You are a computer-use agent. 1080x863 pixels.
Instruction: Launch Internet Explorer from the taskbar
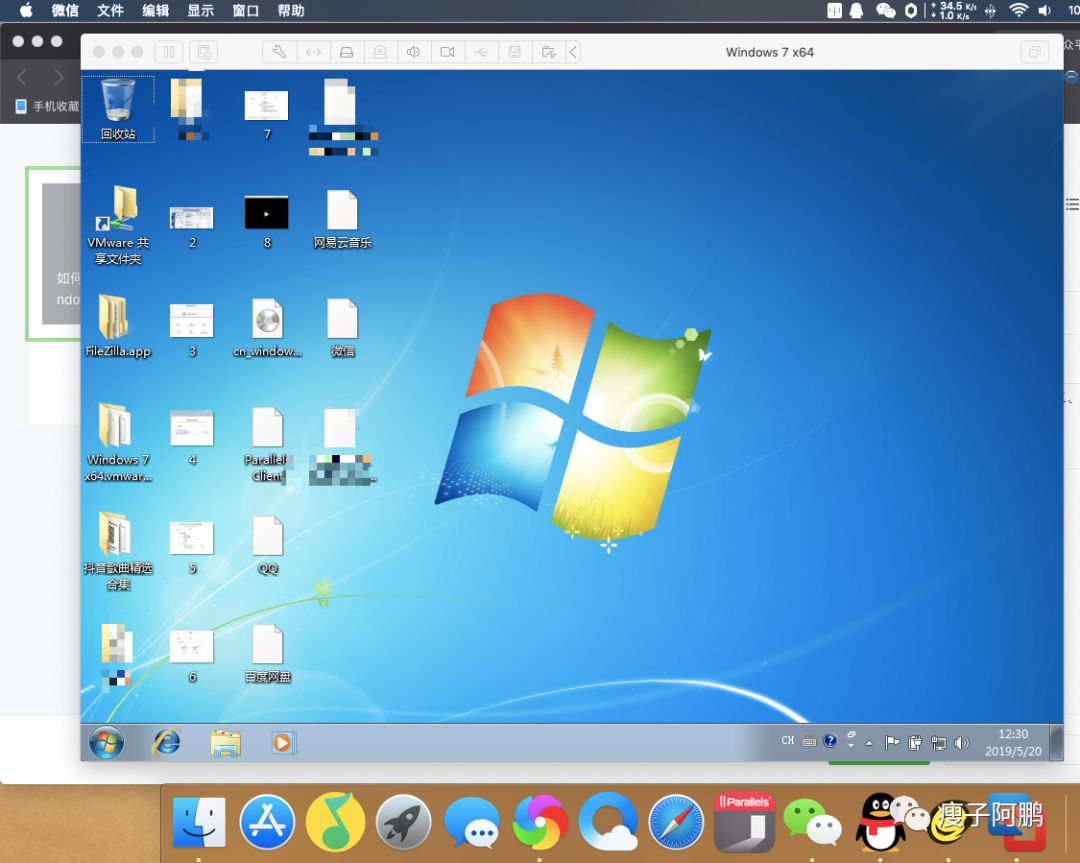point(166,742)
